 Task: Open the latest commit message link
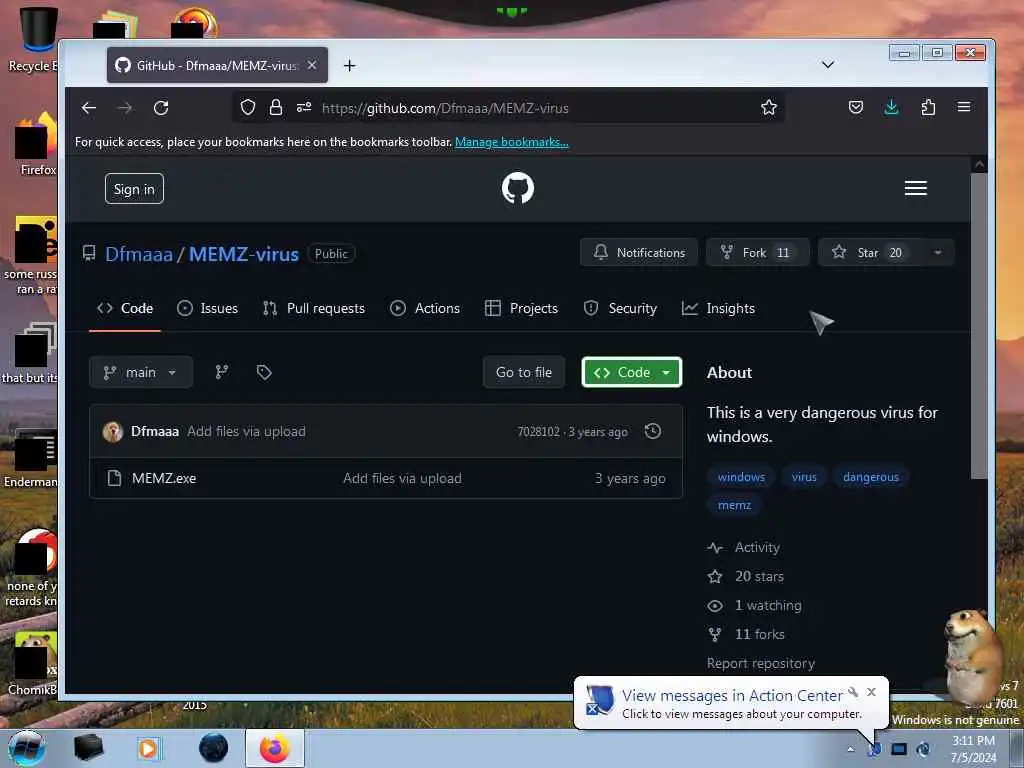click(x=246, y=432)
